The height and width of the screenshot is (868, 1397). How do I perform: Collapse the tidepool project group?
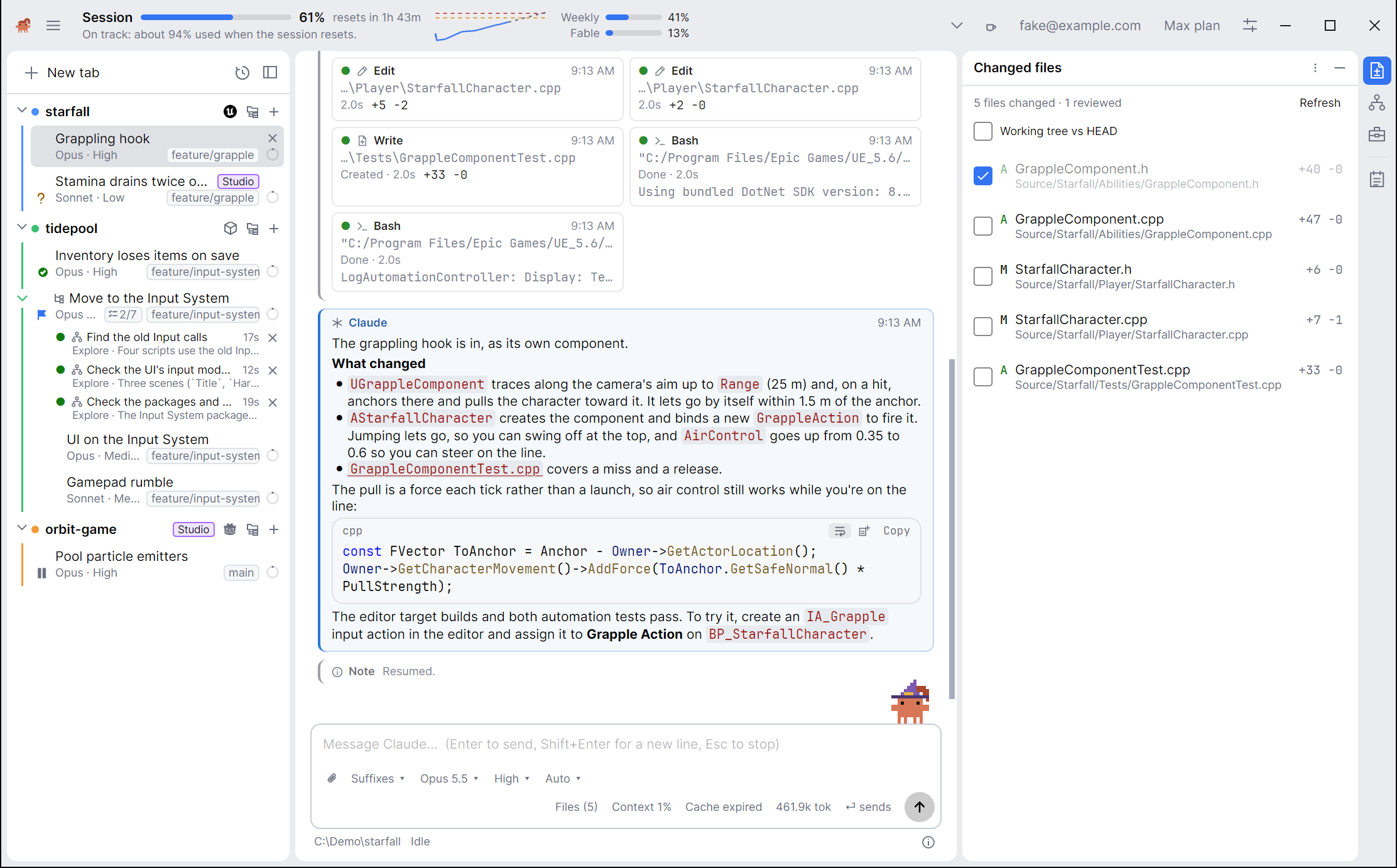[21, 228]
